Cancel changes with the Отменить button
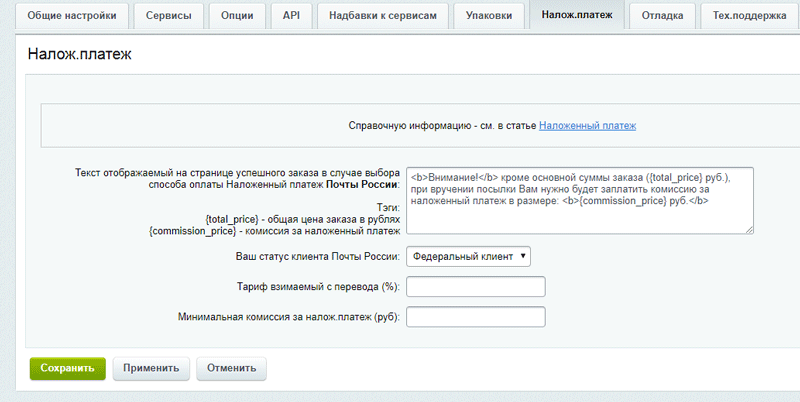 [x=231, y=367]
